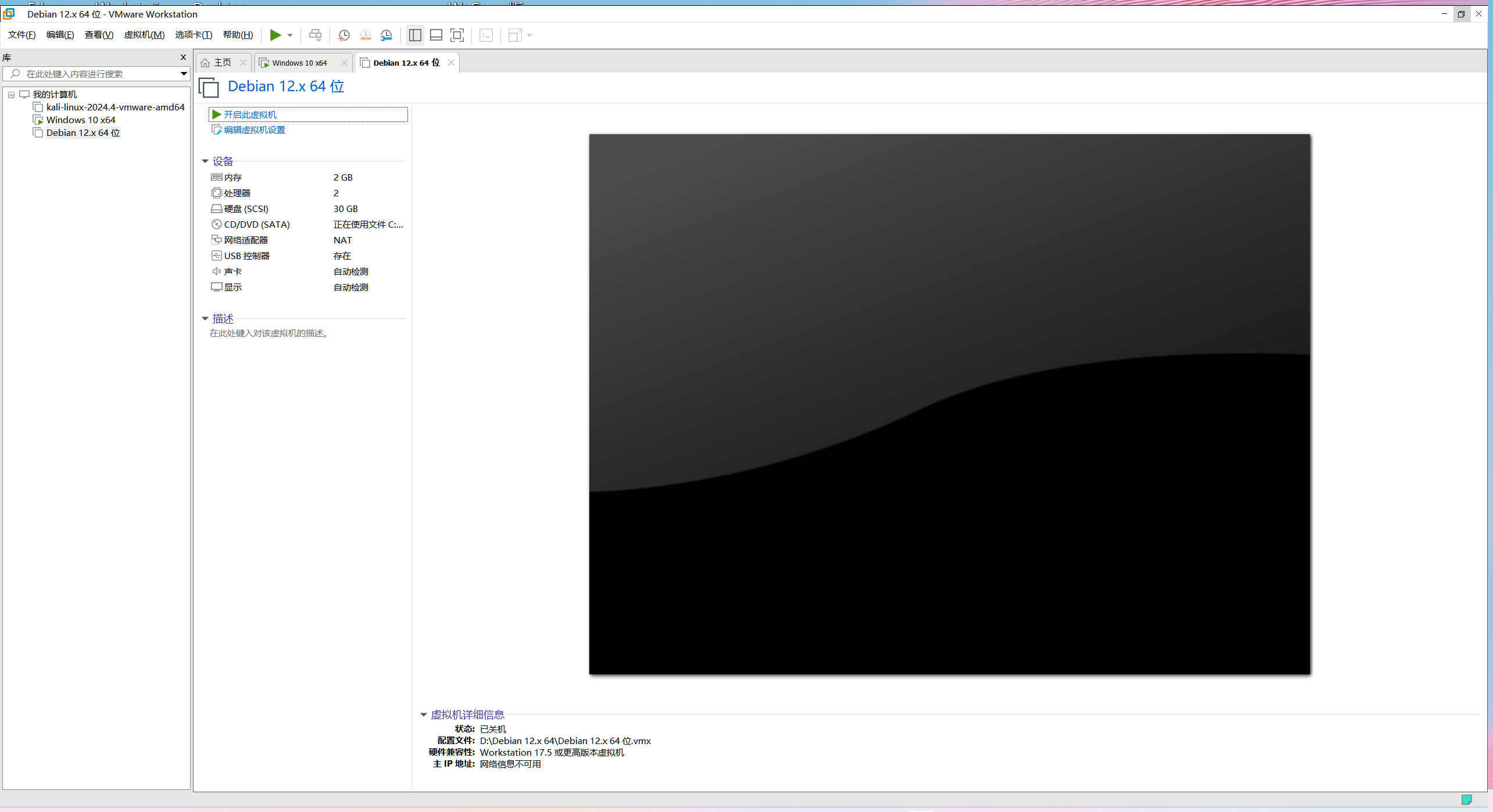Click 编辑虚拟机设置 link
This screenshot has width=1493, height=812.
tap(255, 130)
